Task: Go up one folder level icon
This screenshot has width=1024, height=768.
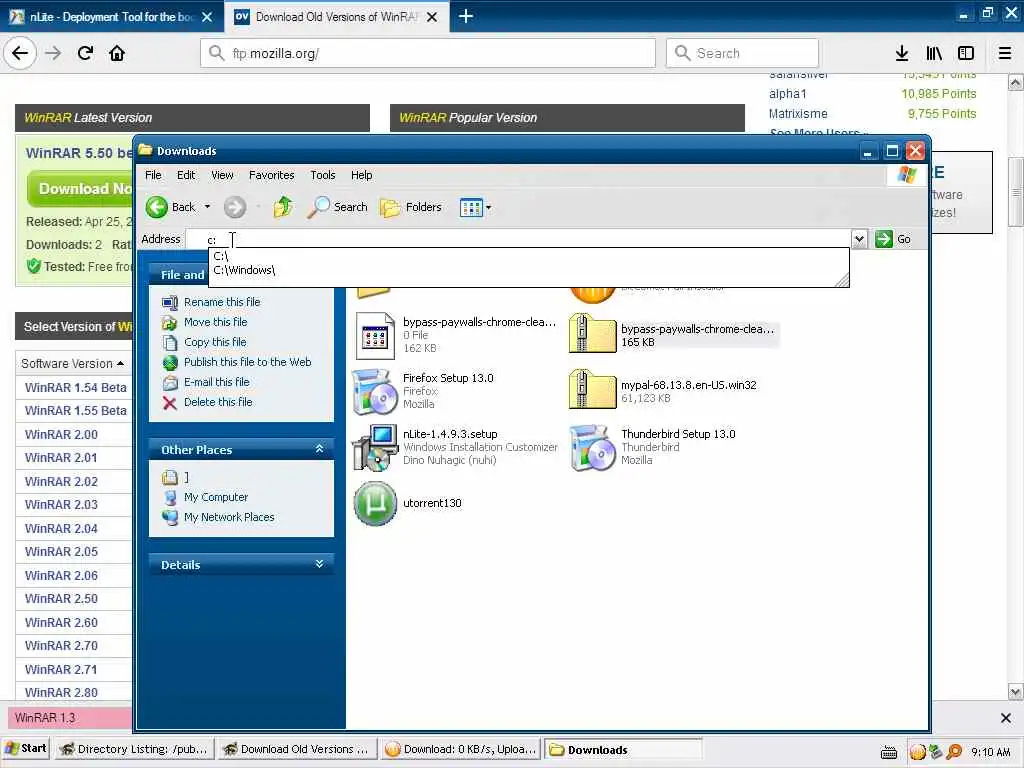Action: click(x=283, y=207)
